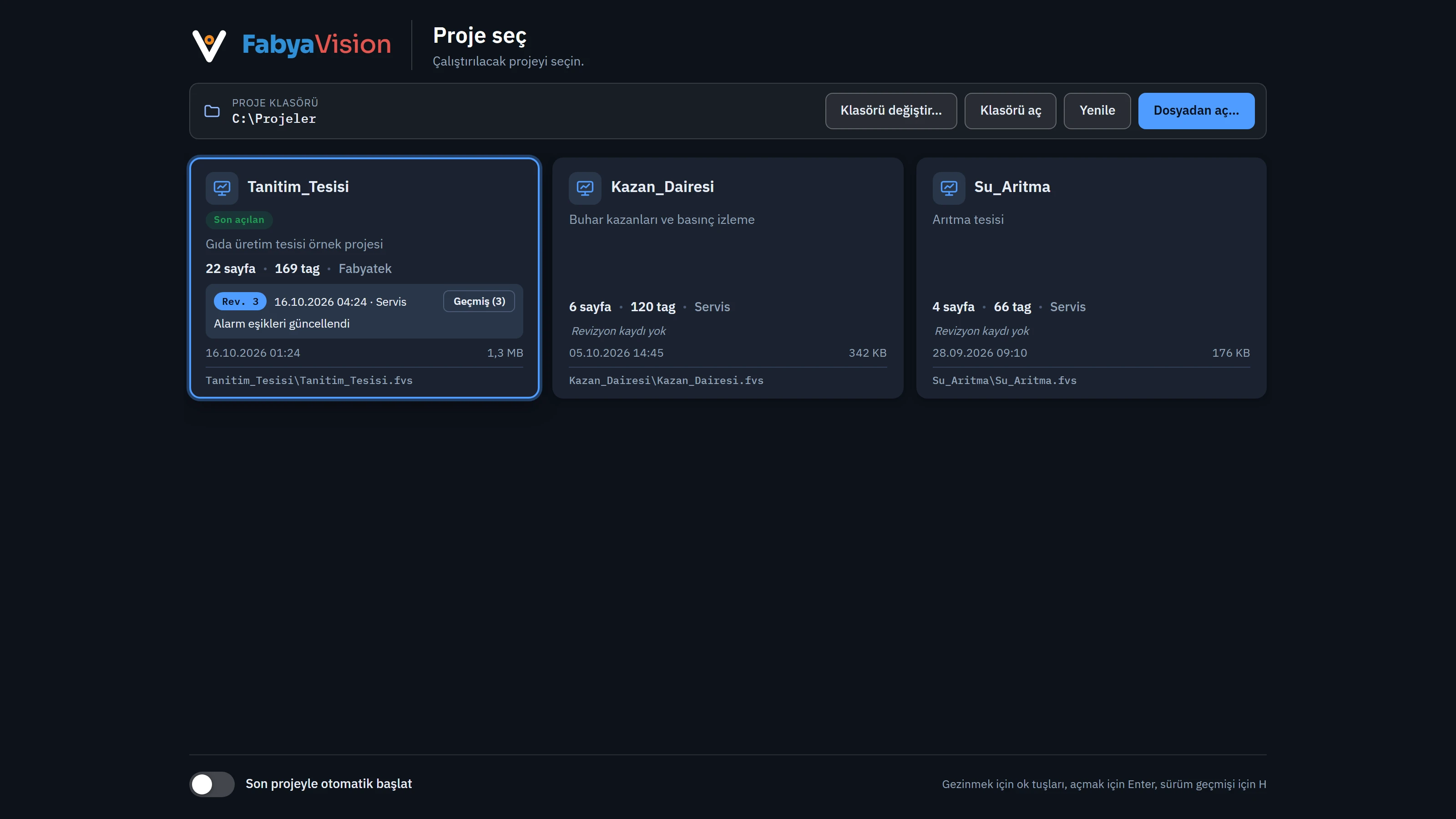Click the '1,3 MB' file size
The height and width of the screenshot is (819, 1456).
pos(506,353)
